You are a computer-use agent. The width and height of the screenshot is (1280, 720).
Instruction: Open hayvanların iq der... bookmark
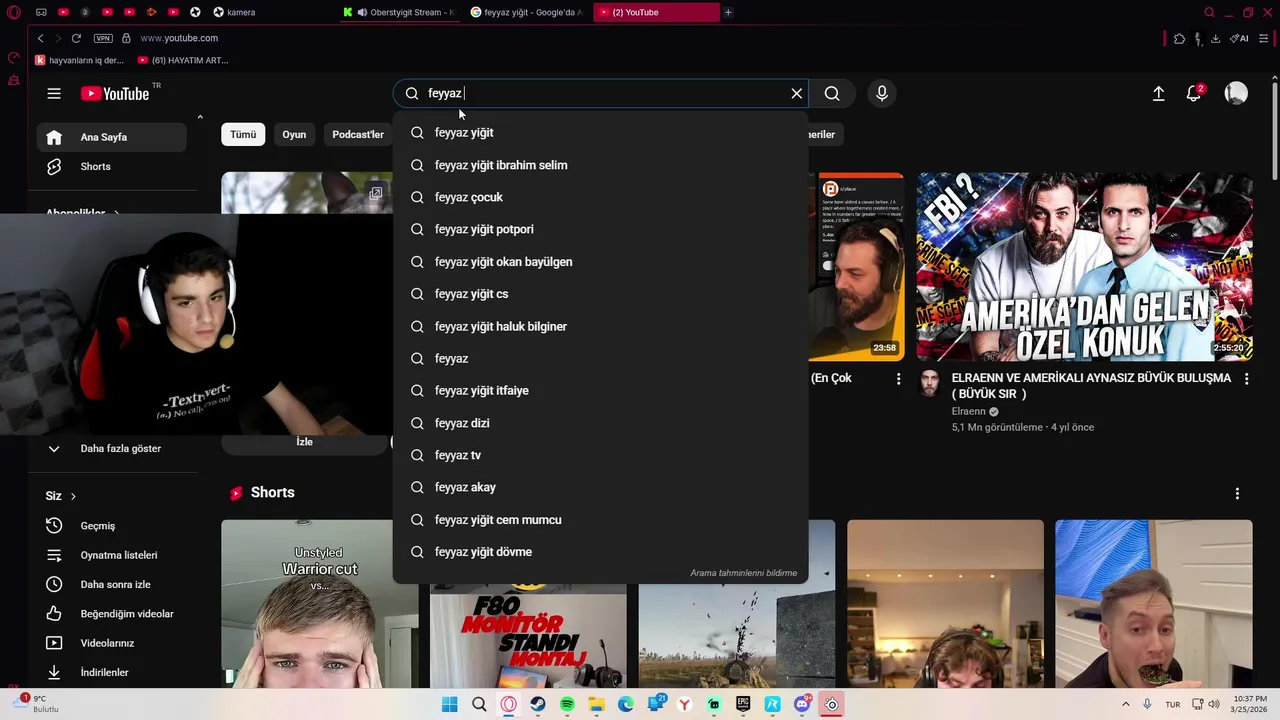[x=80, y=60]
